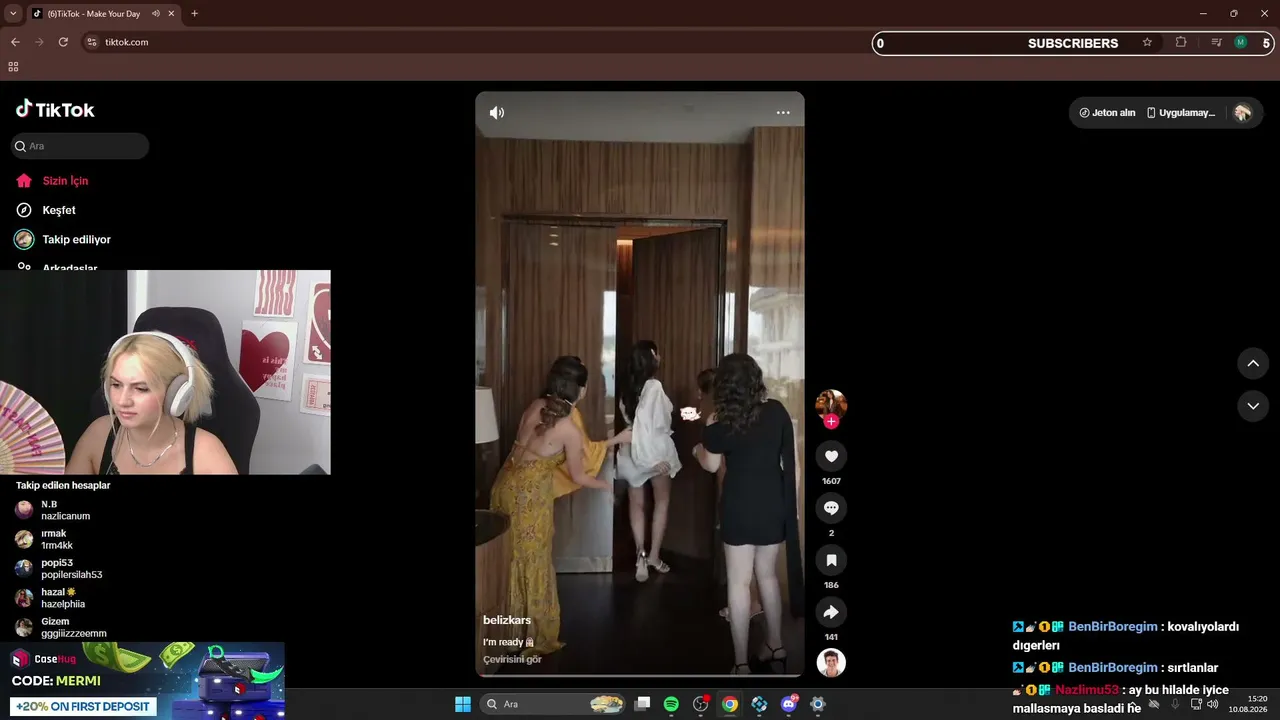The width and height of the screenshot is (1280, 720).
Task: Follow the creator with the plus badge
Action: 831,421
